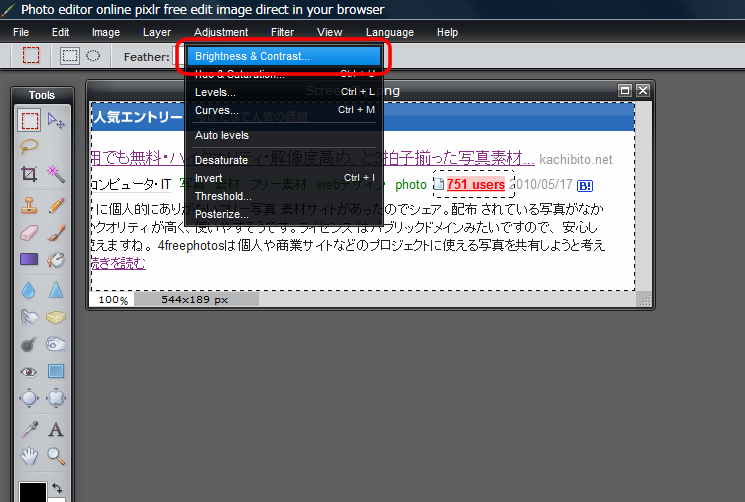
Task: Apply Auto levels adjustment
Action: click(284, 135)
